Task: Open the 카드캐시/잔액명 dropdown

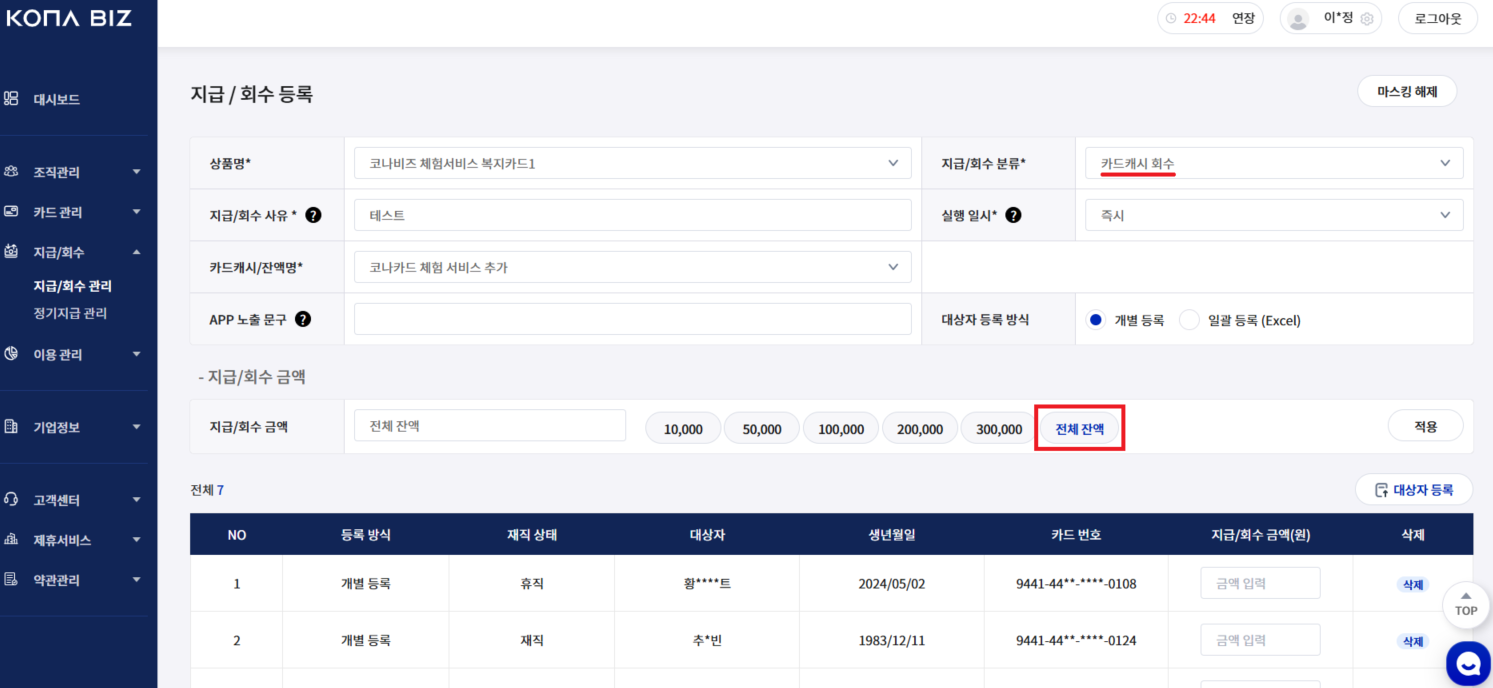Action: coord(633,267)
